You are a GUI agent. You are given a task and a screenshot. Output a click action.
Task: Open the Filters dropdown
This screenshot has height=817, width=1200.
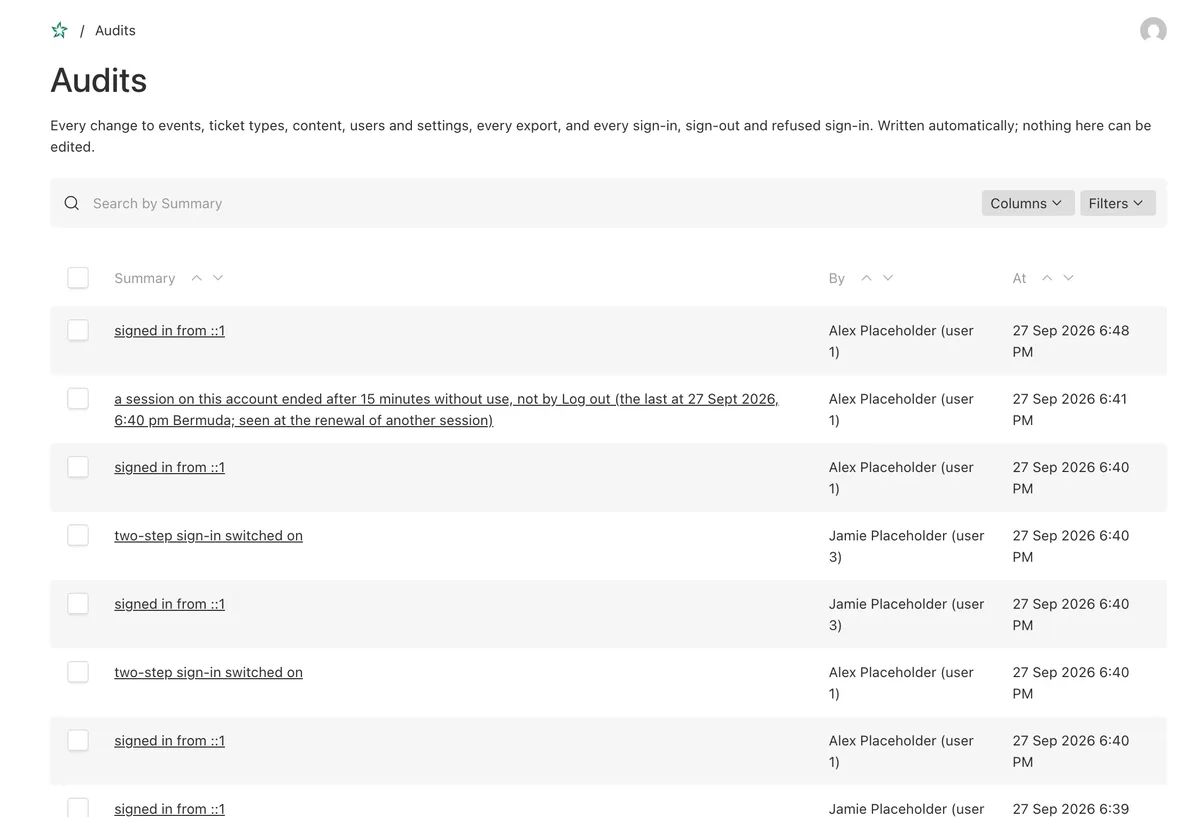[x=1118, y=203]
